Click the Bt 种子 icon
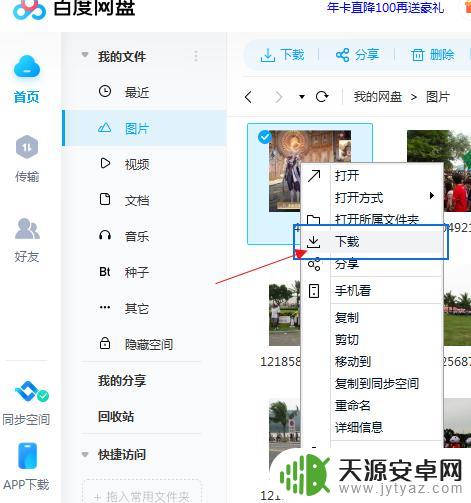 coord(105,272)
